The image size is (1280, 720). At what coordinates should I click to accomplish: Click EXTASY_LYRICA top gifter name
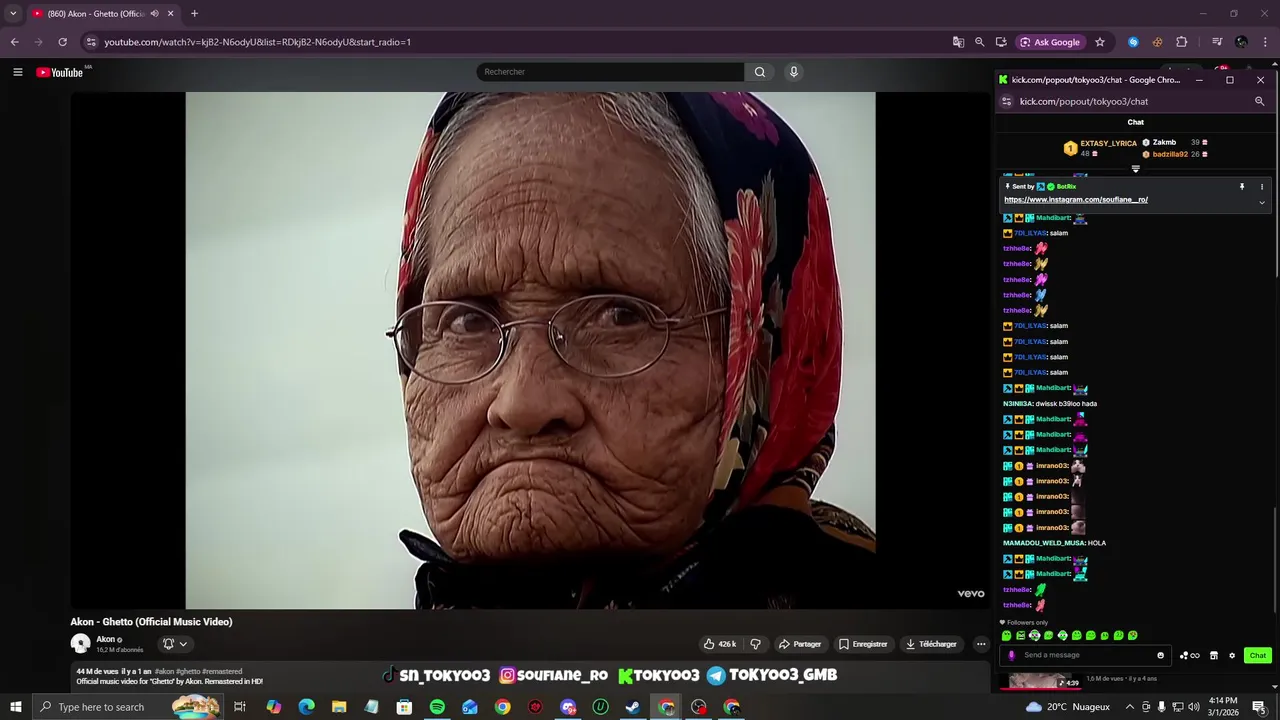tap(1109, 143)
